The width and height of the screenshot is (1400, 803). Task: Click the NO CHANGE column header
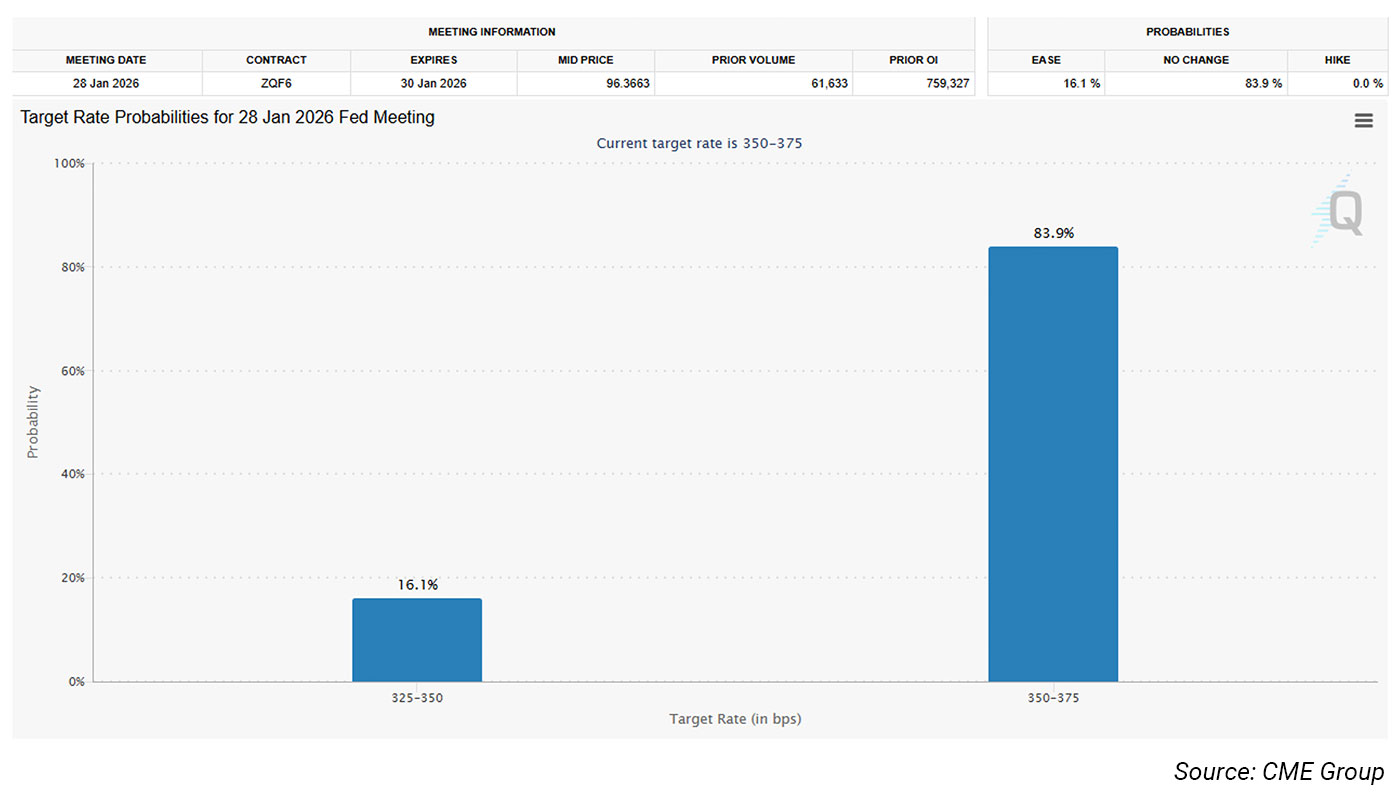[x=1195, y=60]
